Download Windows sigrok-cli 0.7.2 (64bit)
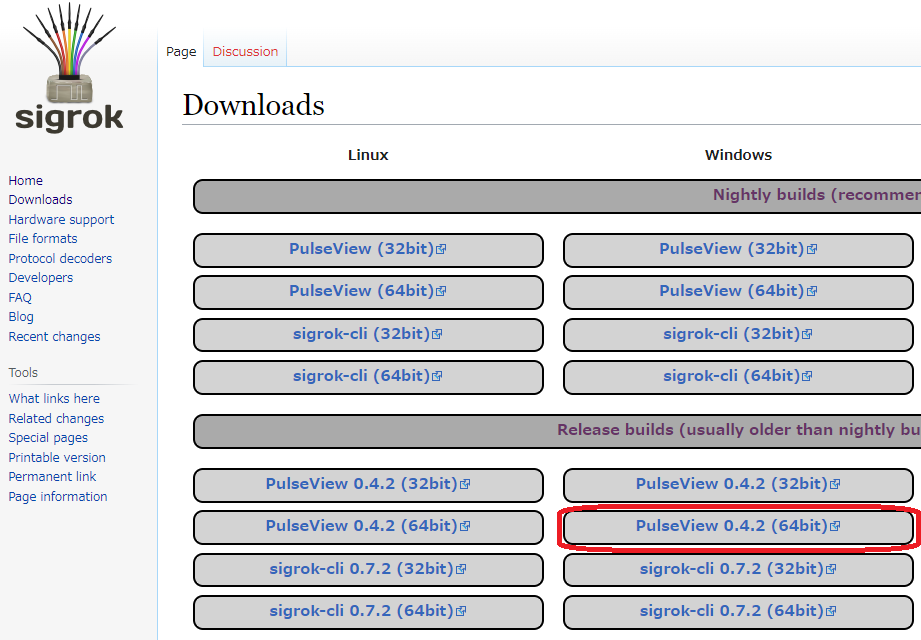 point(738,611)
